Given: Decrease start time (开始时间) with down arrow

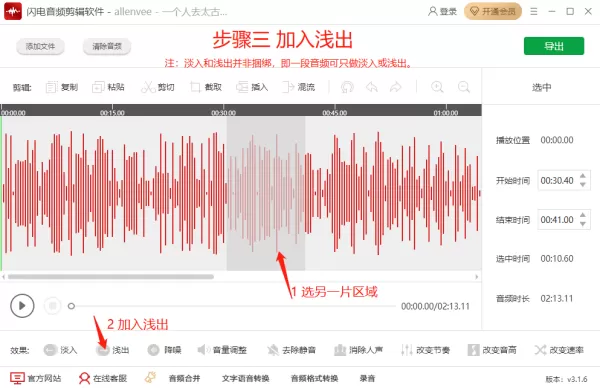Looking at the screenshot, I should pyautogui.click(x=583, y=185).
